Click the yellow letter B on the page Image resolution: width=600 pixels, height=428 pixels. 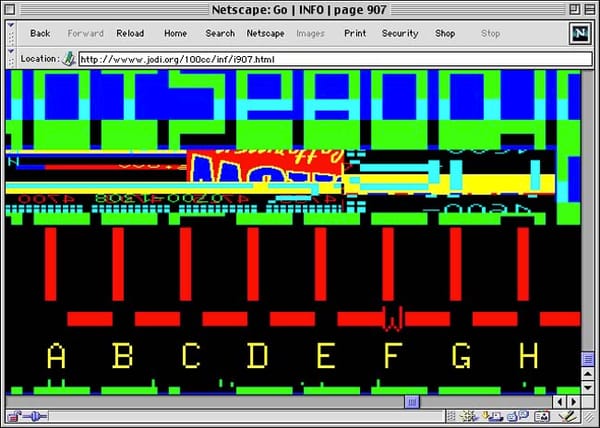(x=123, y=355)
